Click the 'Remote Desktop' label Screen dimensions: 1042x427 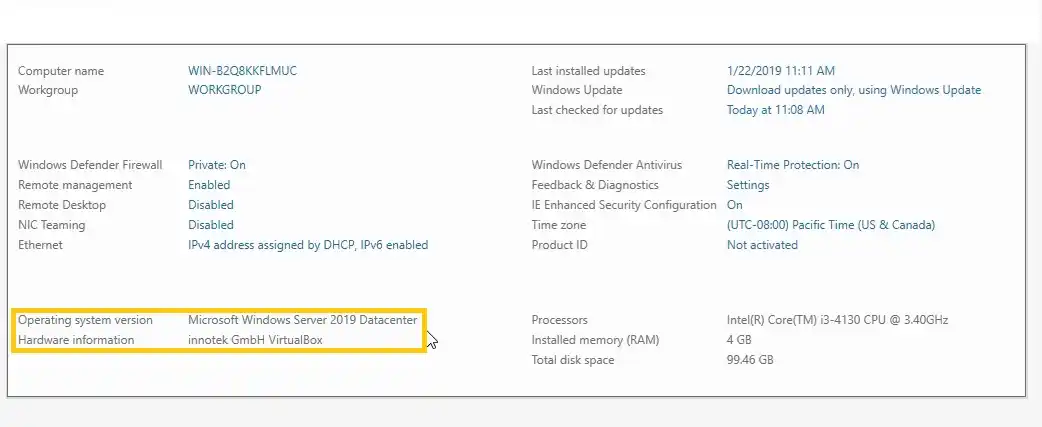point(62,205)
